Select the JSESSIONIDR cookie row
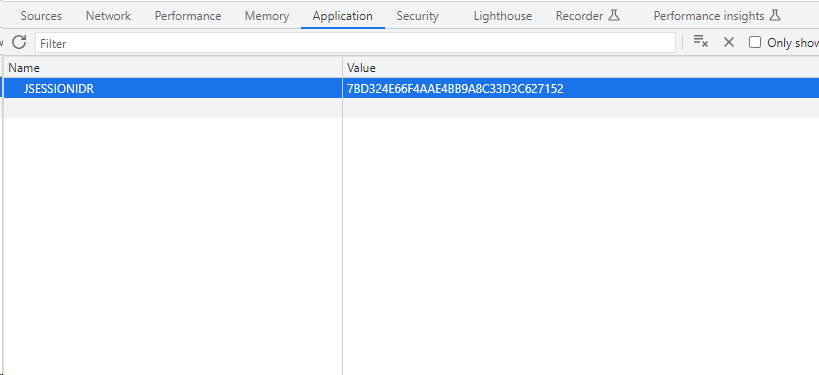Viewport: 819px width, 375px height. pyautogui.click(x=411, y=88)
